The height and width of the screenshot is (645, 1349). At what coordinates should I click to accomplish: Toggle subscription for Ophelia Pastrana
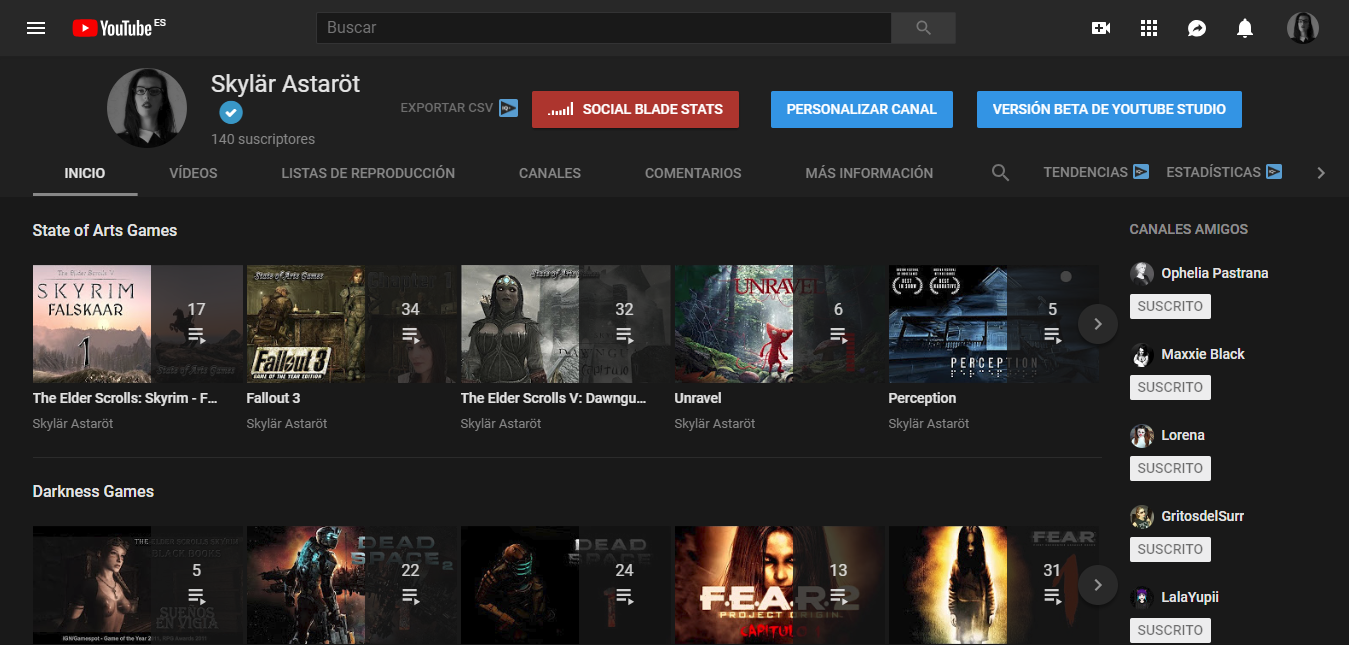pos(1170,306)
